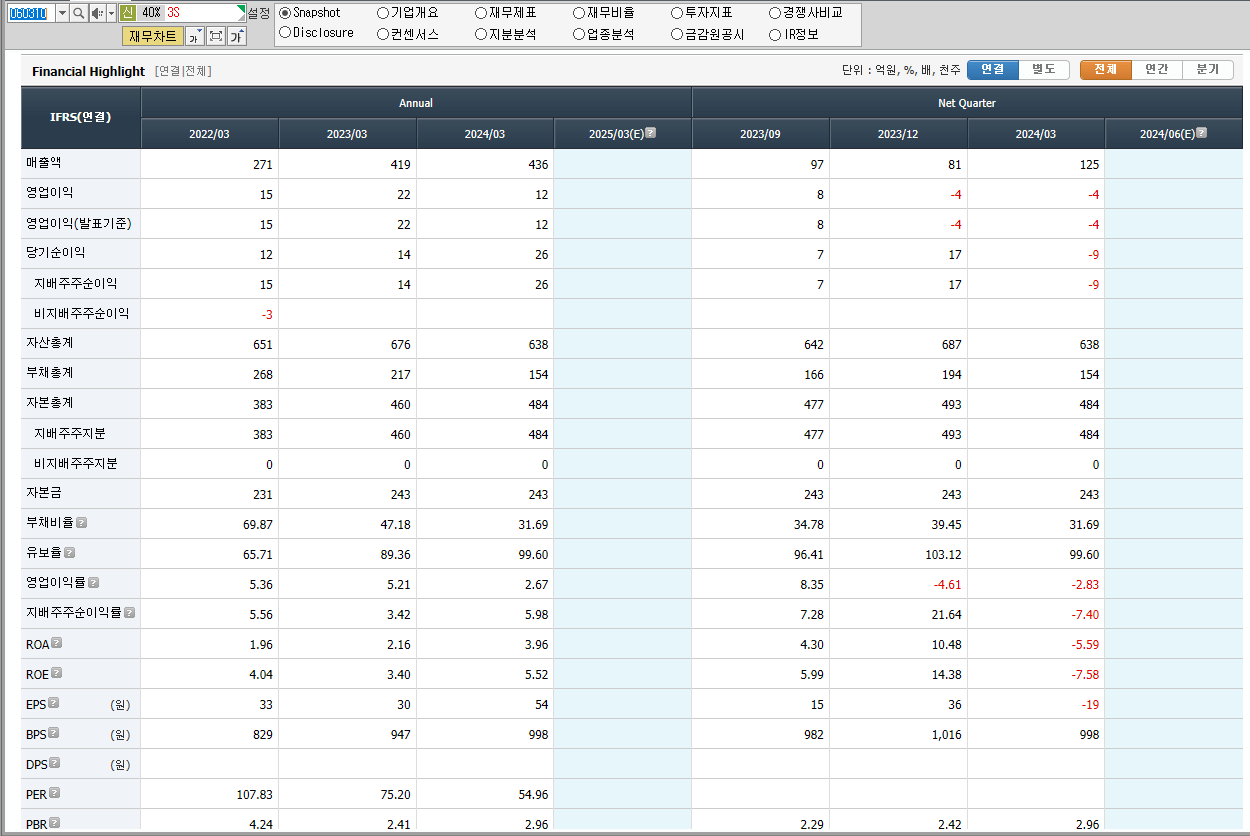
Task: Click the 2023/09 column header
Action: coord(760,134)
